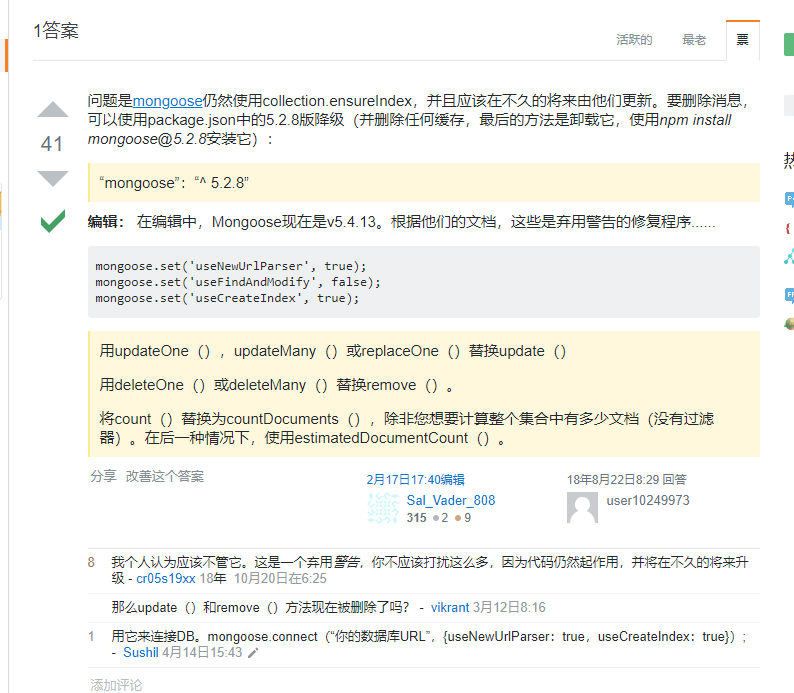The image size is (794, 693).
Task: Click the reputation score 315
Action: tap(416, 517)
